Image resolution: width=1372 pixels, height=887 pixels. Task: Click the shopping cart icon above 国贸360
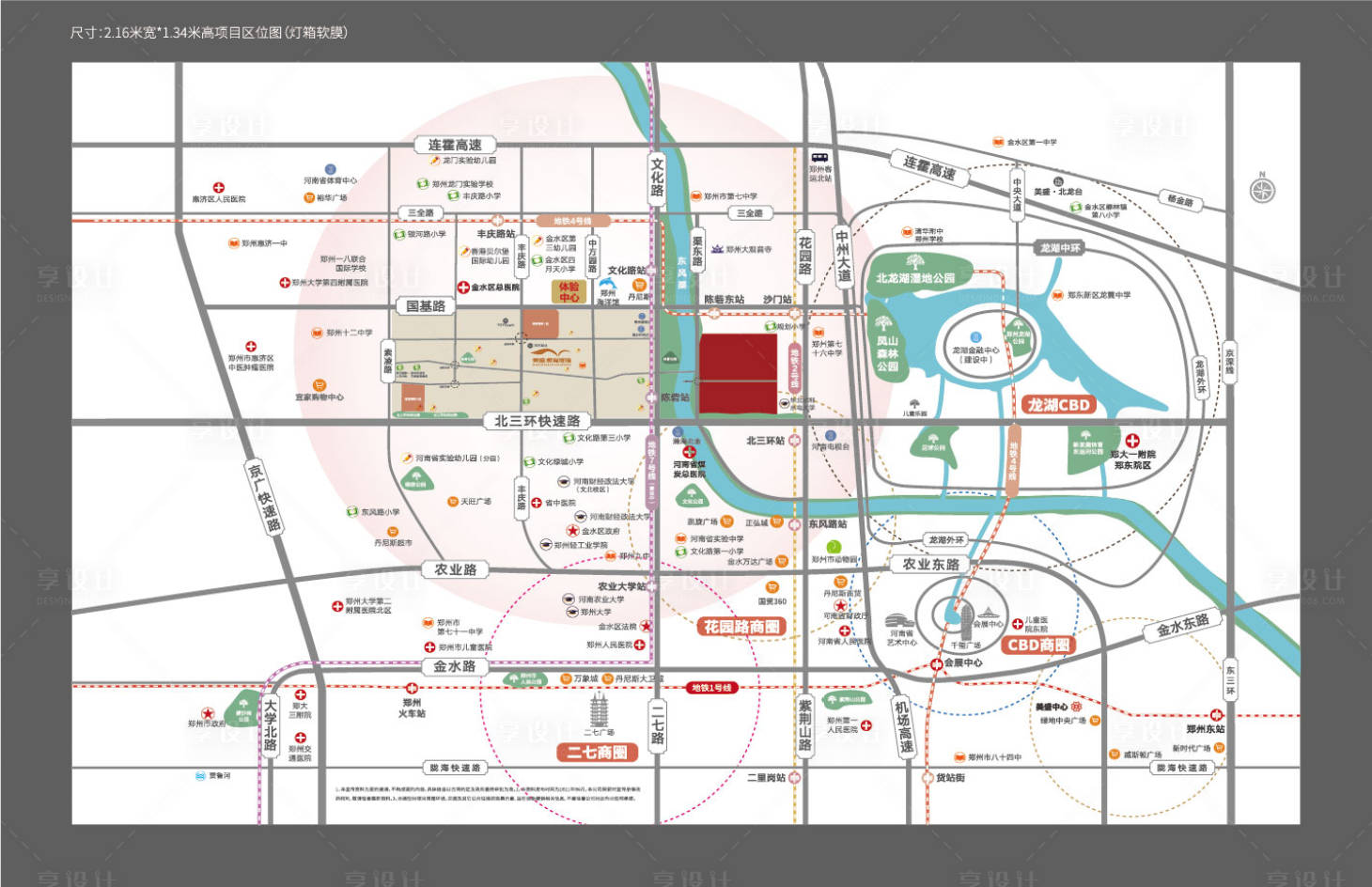[772, 587]
